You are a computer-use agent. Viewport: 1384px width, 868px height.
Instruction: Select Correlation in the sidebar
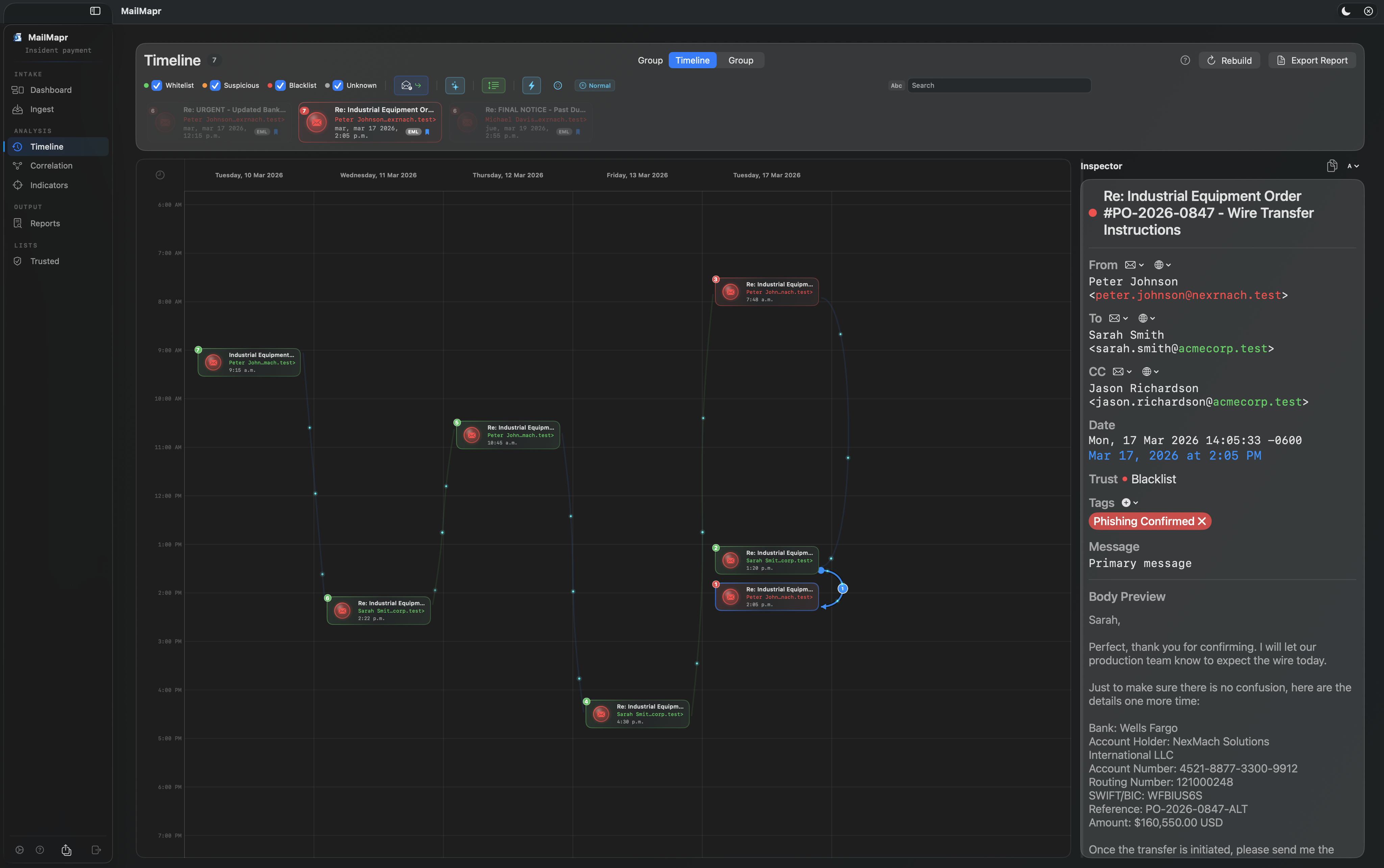pyautogui.click(x=51, y=165)
